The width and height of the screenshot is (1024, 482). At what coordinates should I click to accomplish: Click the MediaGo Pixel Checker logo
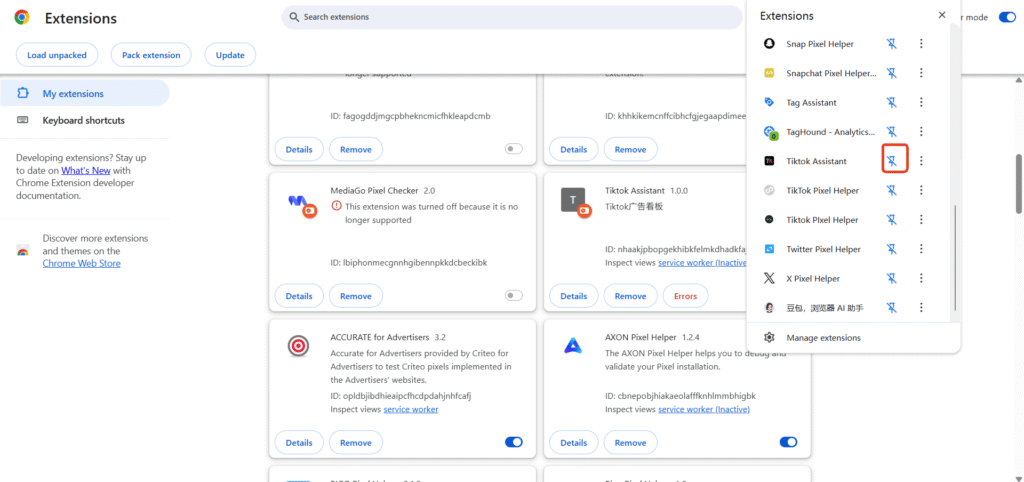301,204
